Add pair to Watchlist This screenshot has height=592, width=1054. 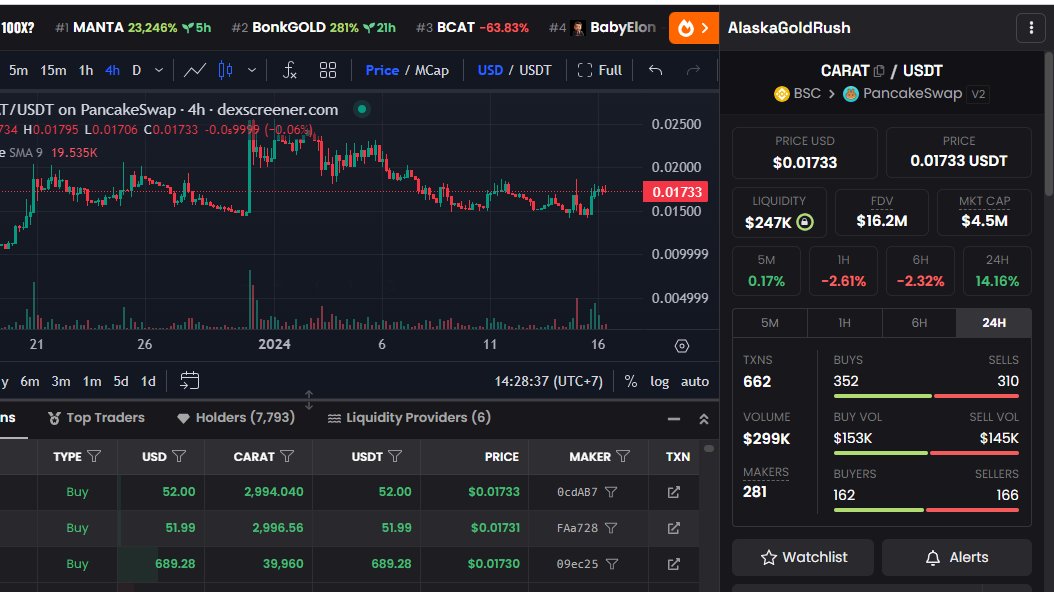tap(803, 557)
